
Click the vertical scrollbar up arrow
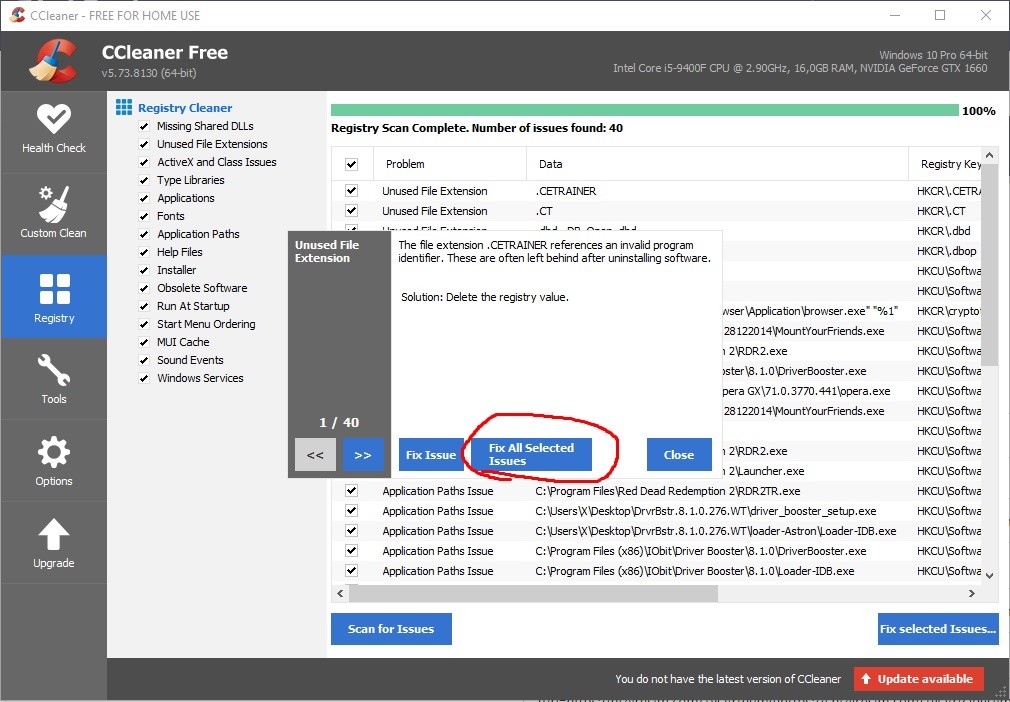990,155
